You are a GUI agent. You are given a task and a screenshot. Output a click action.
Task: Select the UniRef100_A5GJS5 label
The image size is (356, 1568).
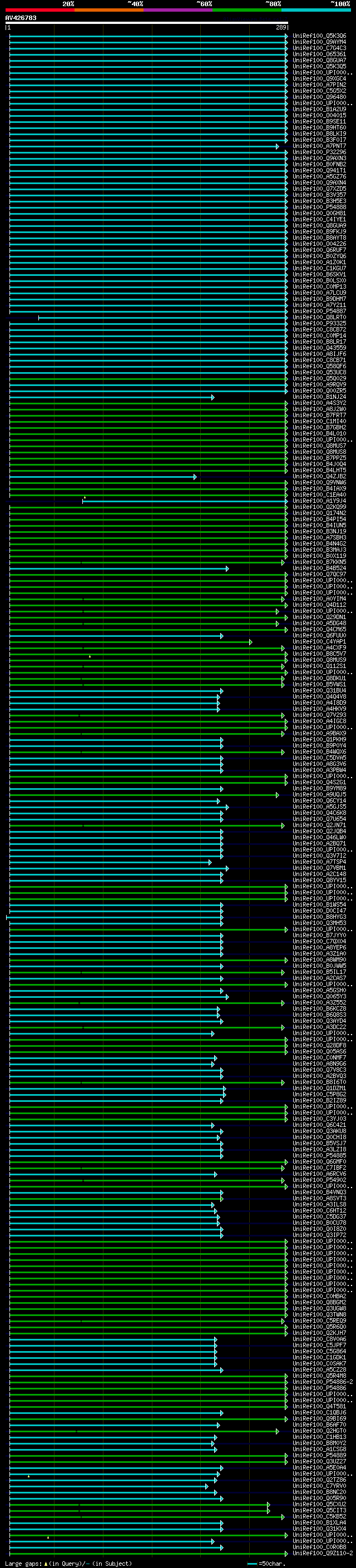(319, 807)
